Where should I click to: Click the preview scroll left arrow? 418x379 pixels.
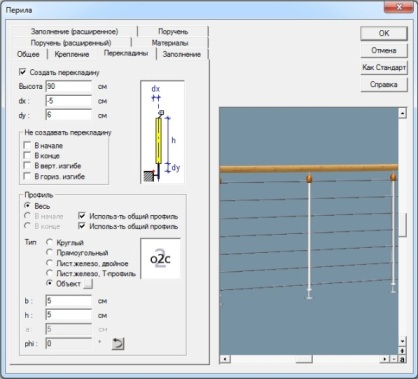225,359
